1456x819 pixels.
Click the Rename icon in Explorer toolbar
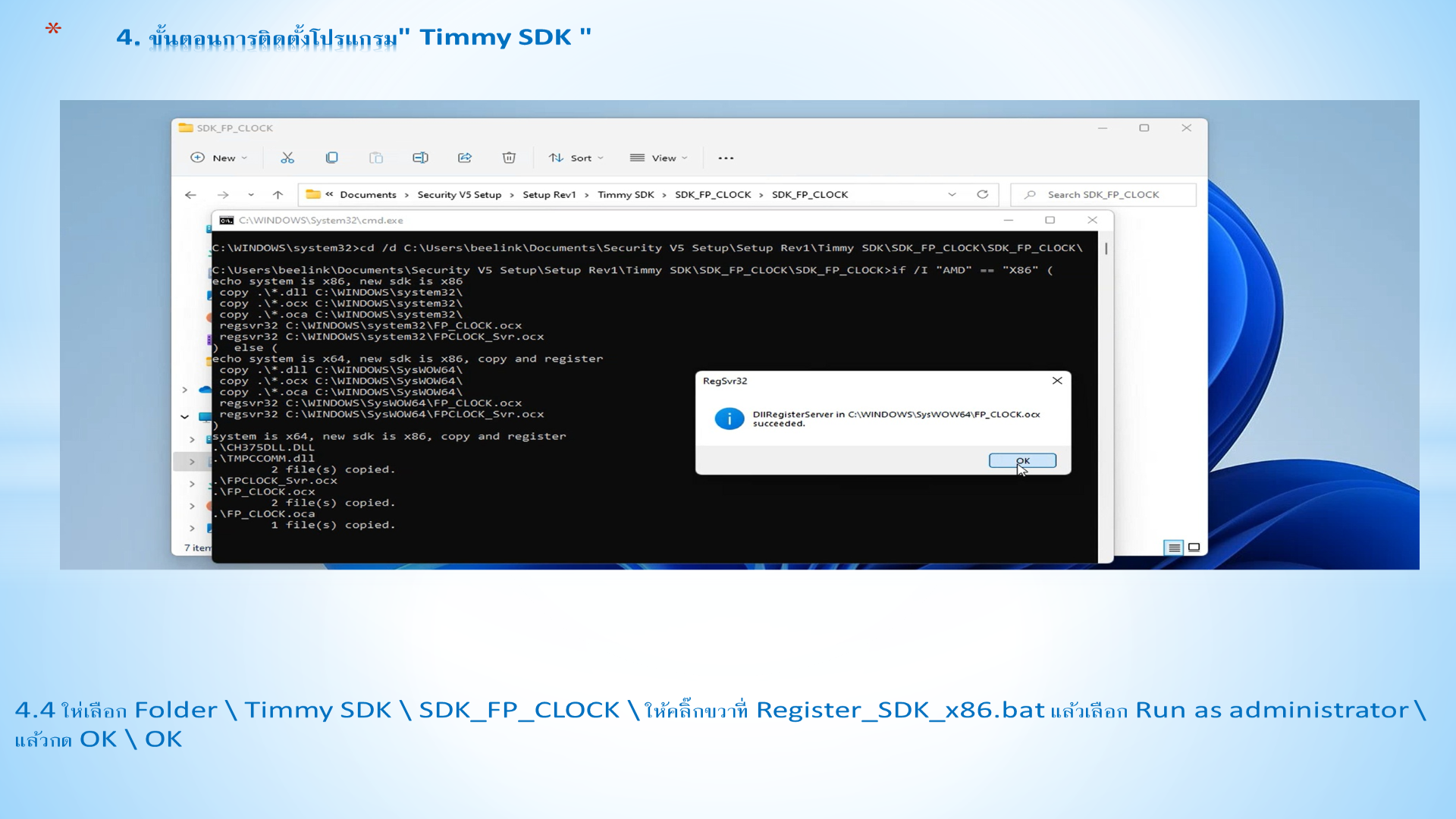tap(420, 158)
